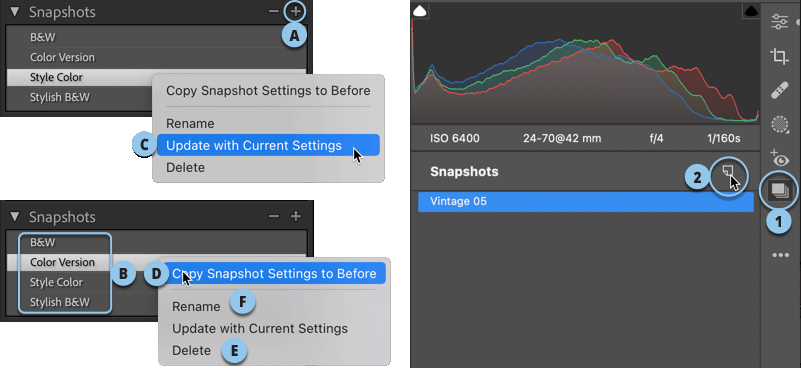Choose highlighted Copy Snapshot Settings to Before
Viewport: 801px width, 368px height.
[274, 273]
